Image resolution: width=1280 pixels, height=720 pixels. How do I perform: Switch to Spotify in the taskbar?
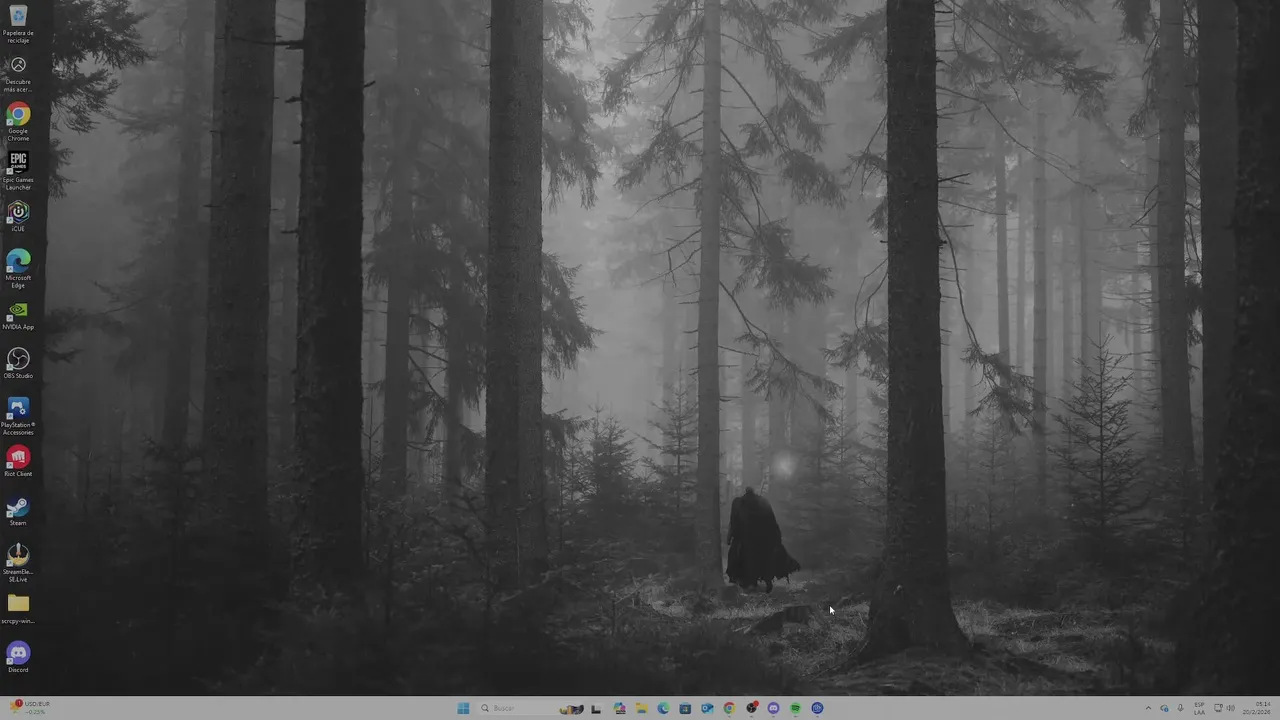[795, 708]
